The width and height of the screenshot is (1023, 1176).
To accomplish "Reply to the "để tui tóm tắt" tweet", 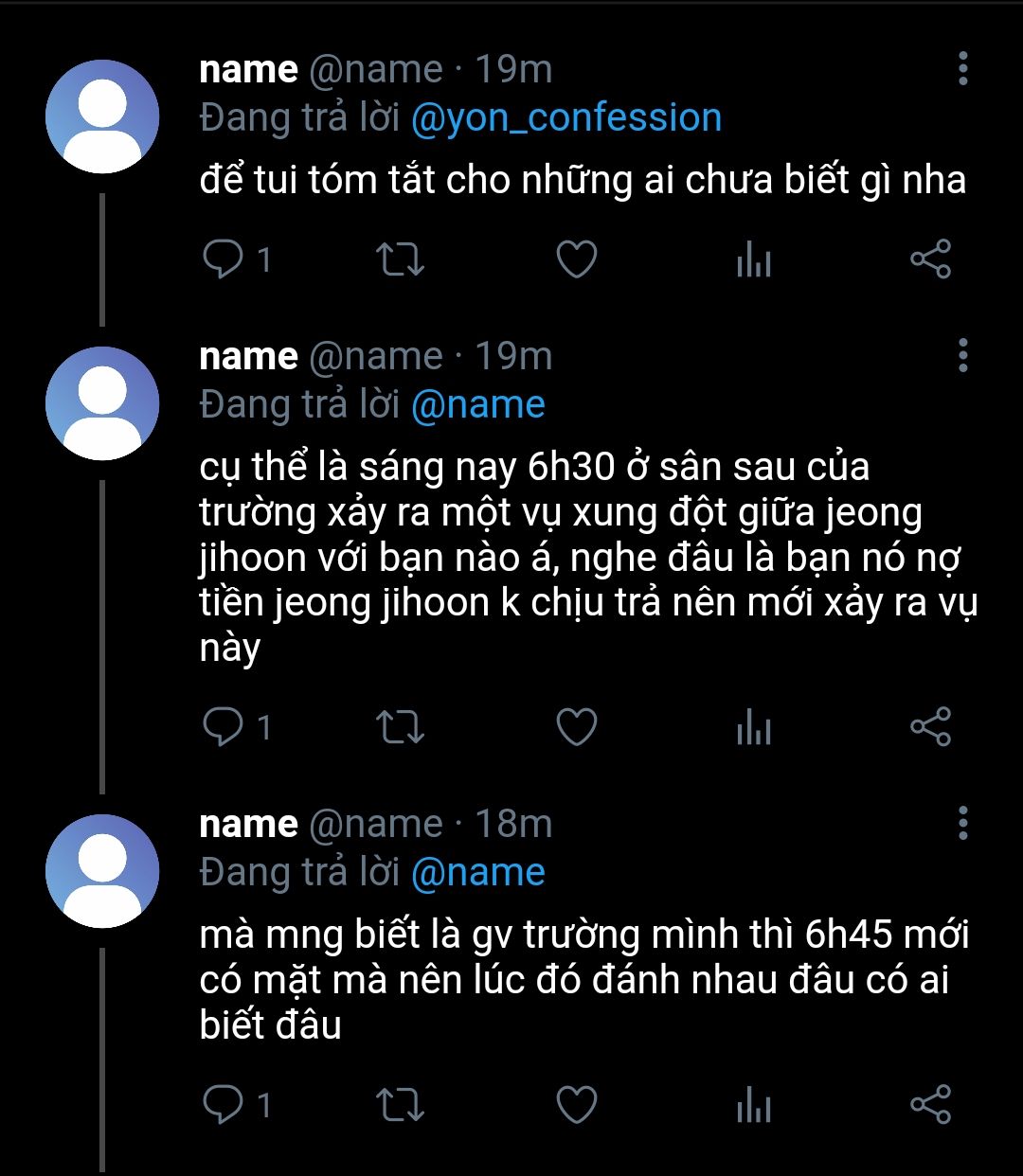I will coord(224,258).
